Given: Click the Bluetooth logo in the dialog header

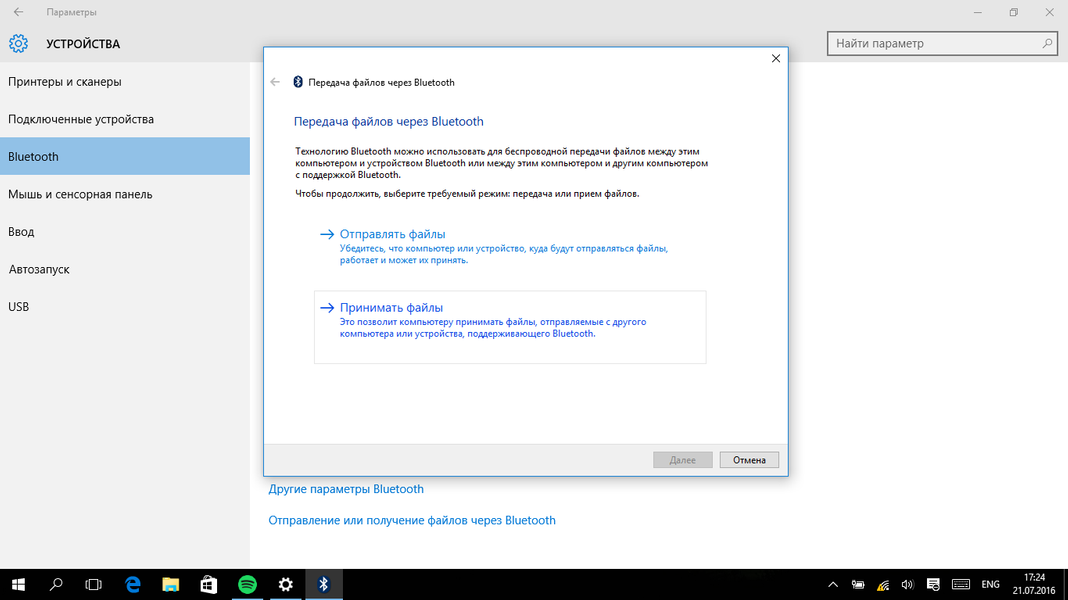Looking at the screenshot, I should tap(298, 82).
